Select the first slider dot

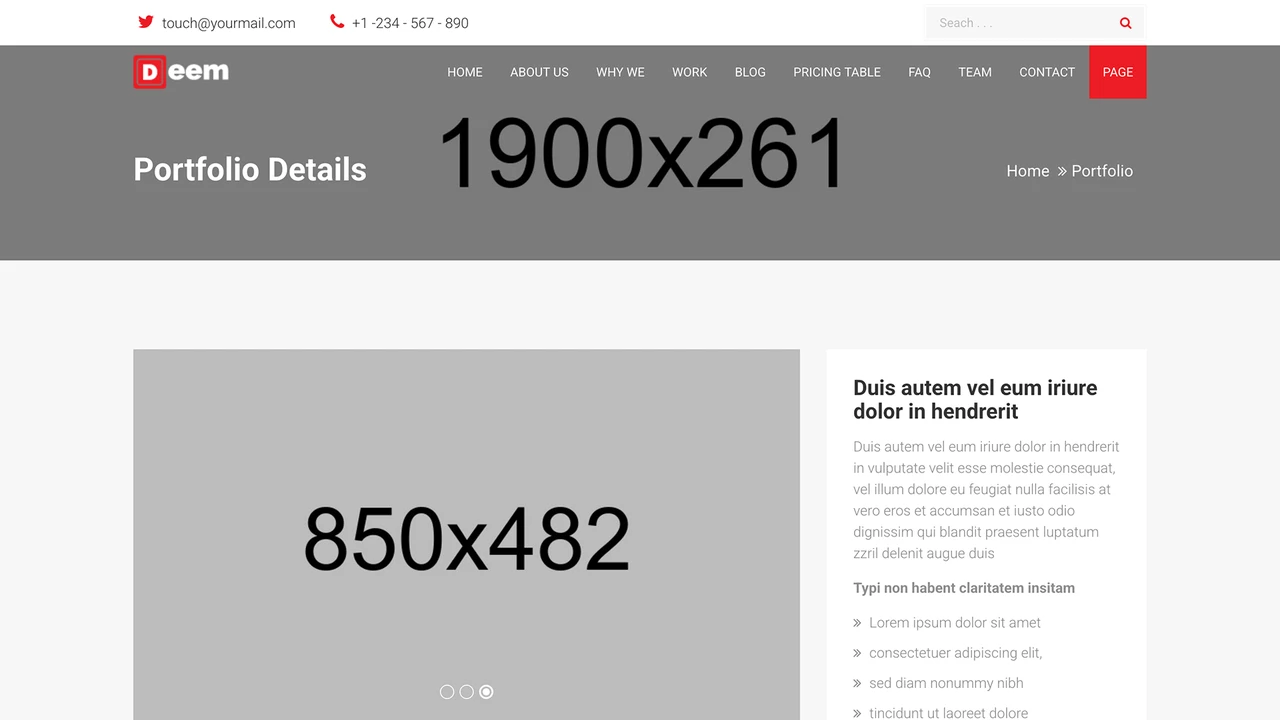(447, 692)
